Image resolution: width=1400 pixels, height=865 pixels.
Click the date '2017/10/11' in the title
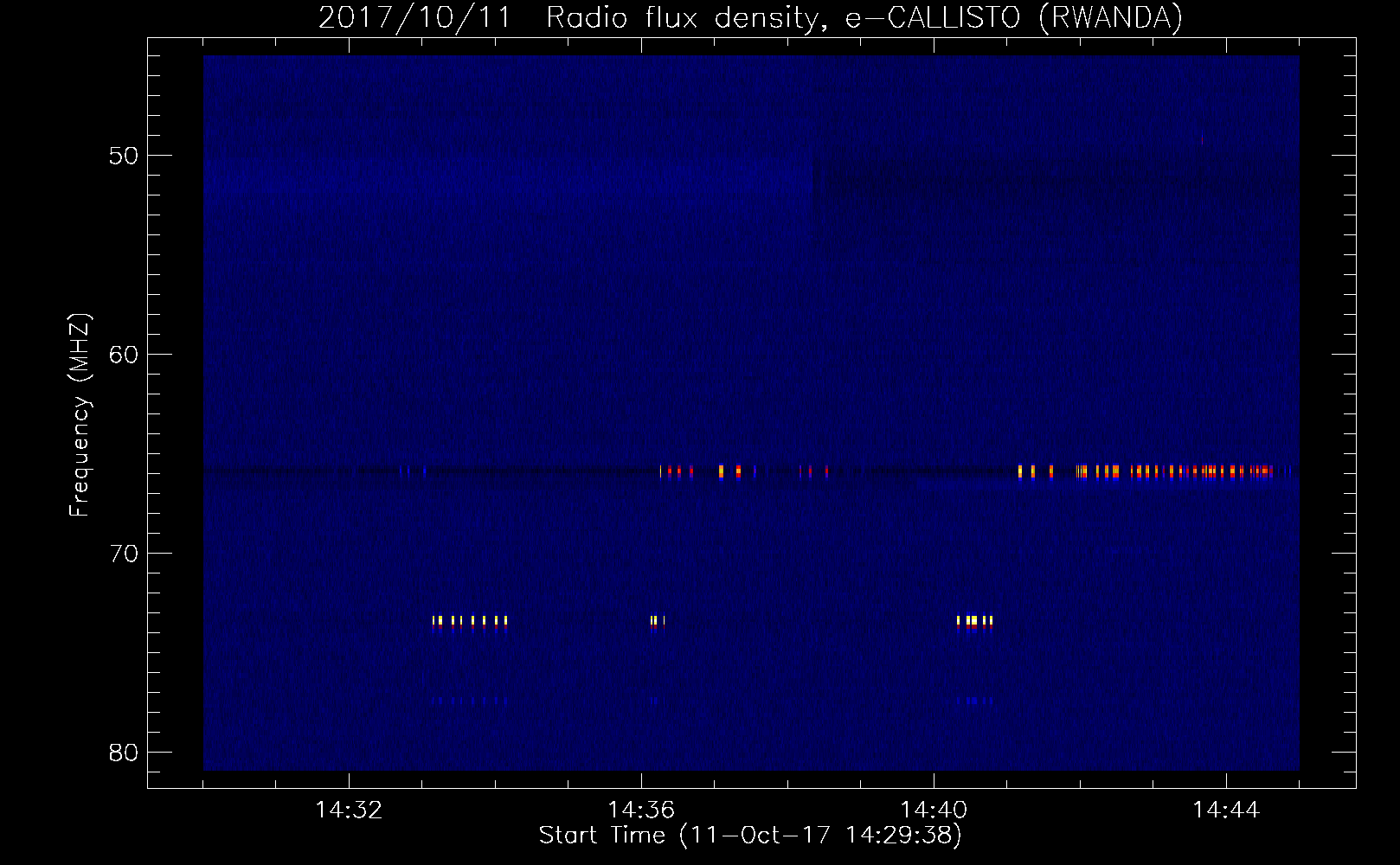(415, 17)
